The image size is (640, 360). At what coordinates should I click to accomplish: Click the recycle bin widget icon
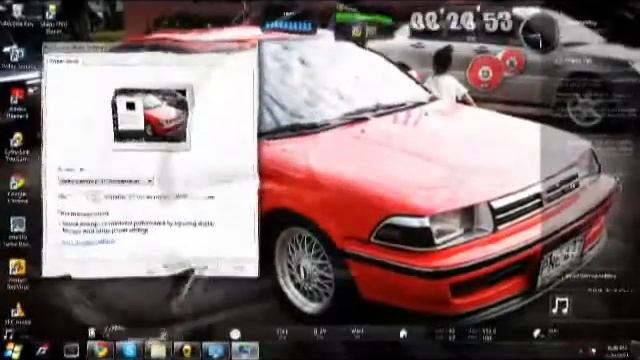coord(92,332)
